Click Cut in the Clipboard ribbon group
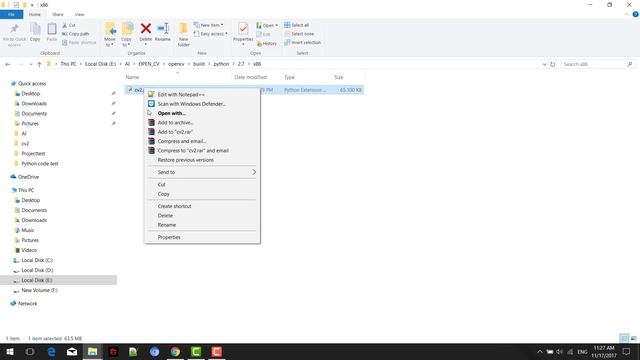The image size is (640, 360). point(69,25)
